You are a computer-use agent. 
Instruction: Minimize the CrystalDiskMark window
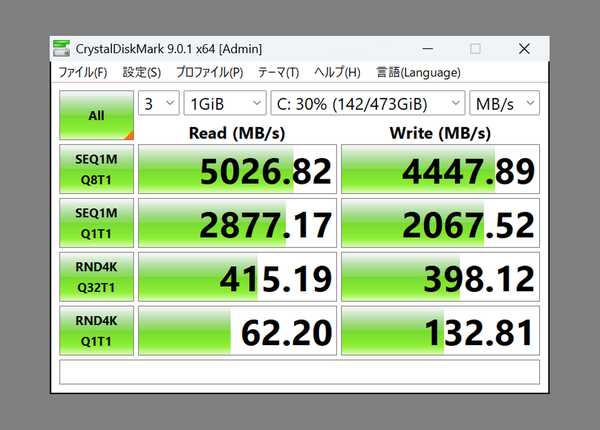pos(427,49)
